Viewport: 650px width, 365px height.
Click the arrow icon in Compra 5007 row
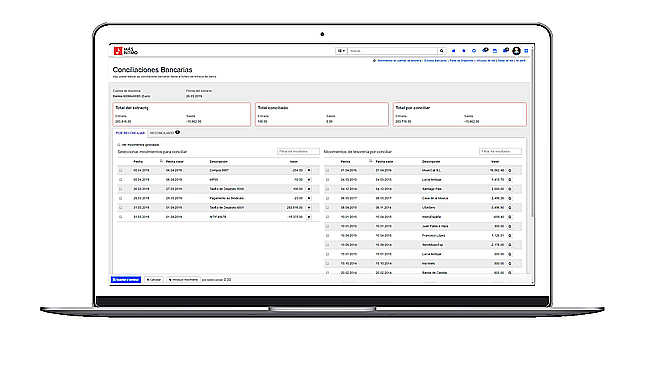pyautogui.click(x=308, y=170)
